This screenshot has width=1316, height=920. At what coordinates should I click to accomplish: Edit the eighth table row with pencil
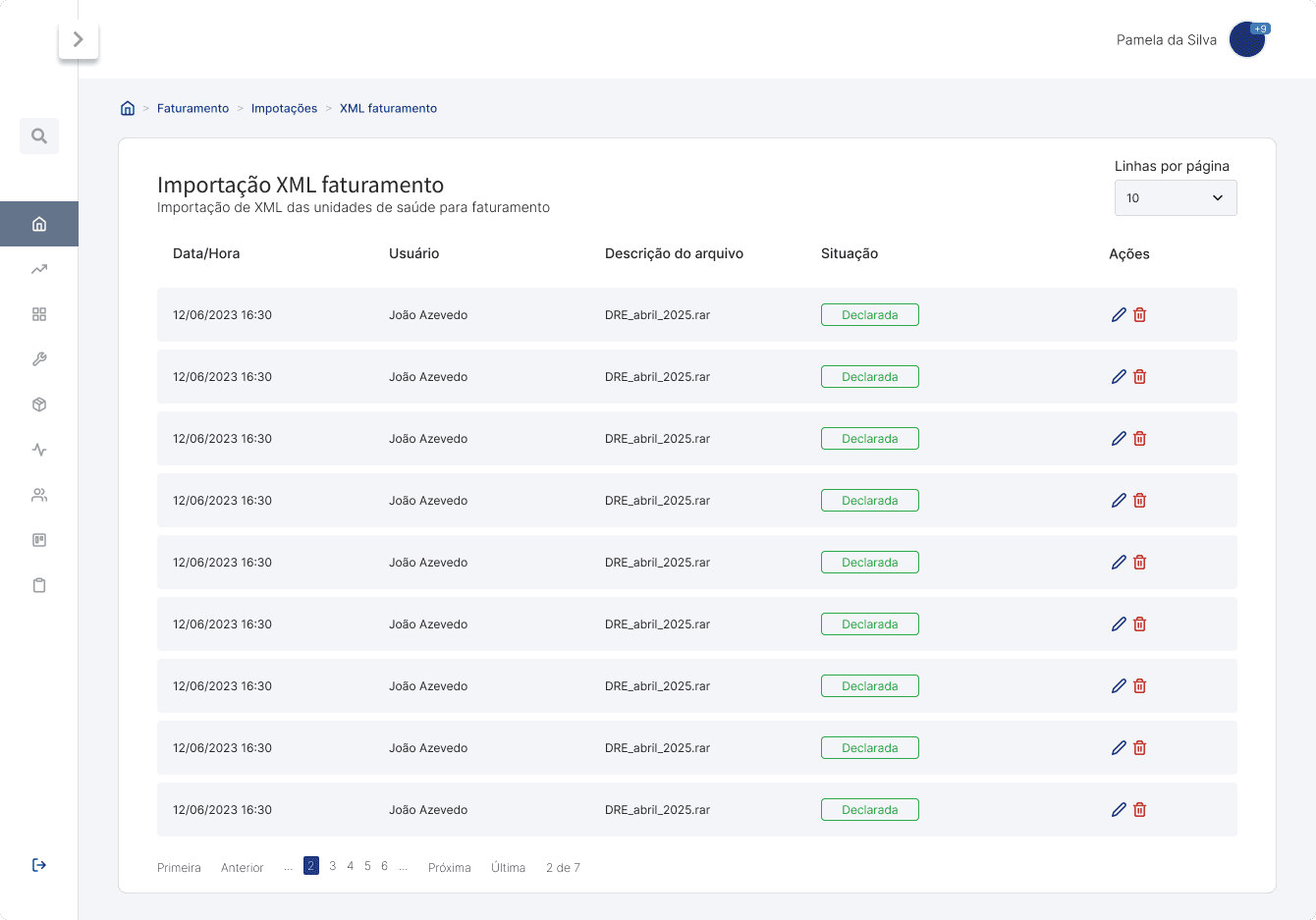[1119, 748]
